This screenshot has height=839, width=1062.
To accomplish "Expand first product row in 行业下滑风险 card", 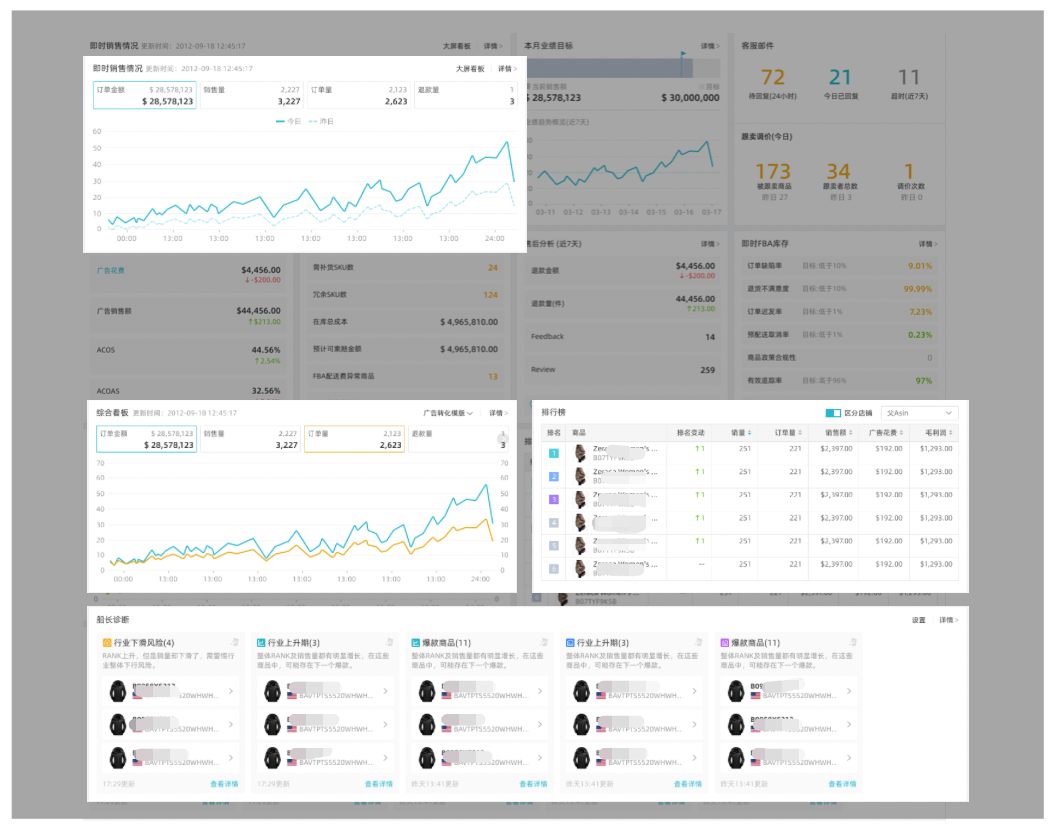I will [x=231, y=691].
